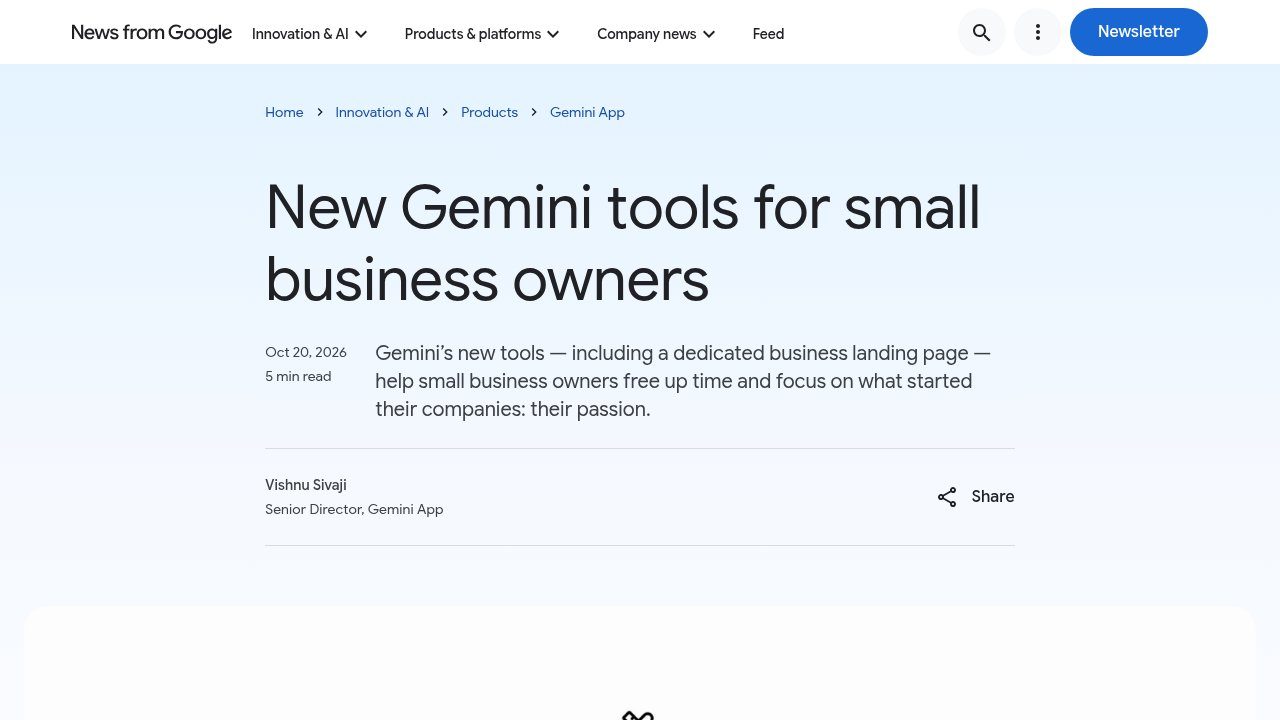
Task: Click the article summary paragraph
Action: click(x=683, y=381)
